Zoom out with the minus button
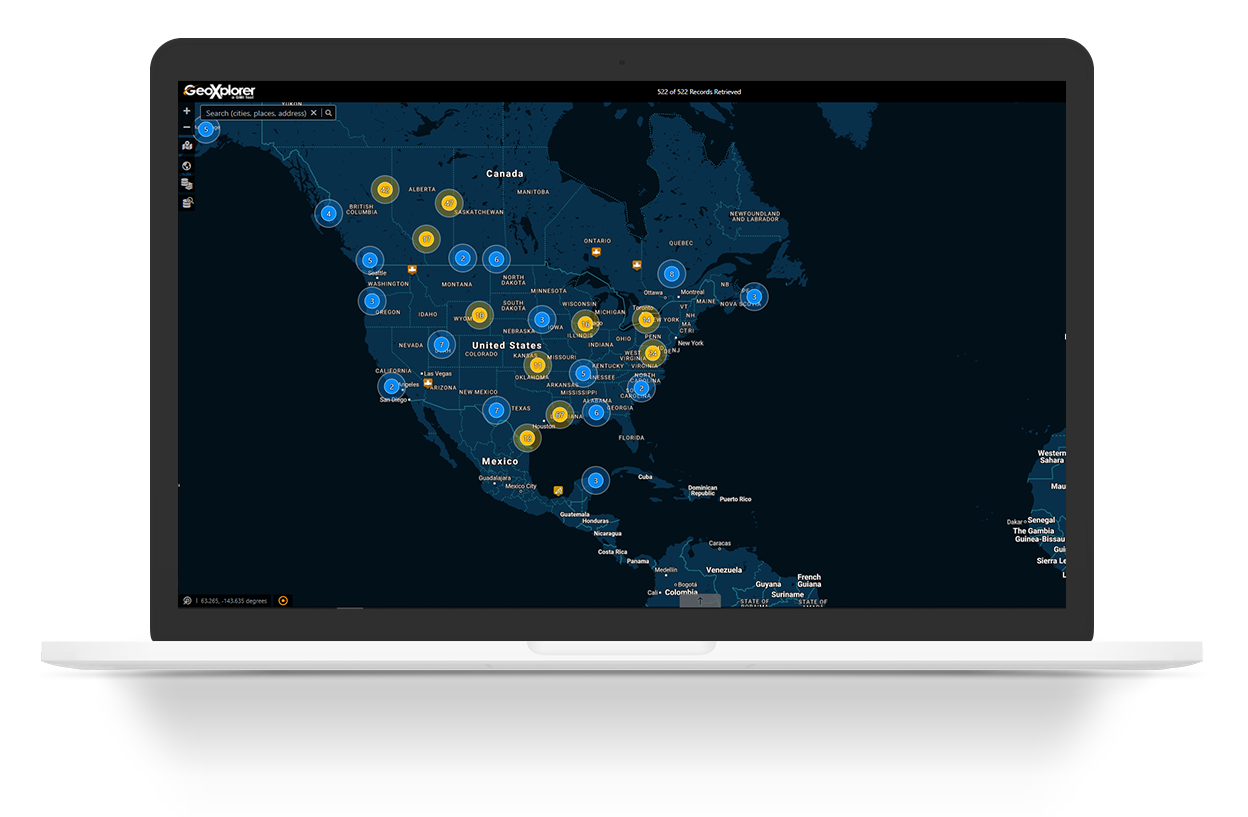 click(187, 127)
